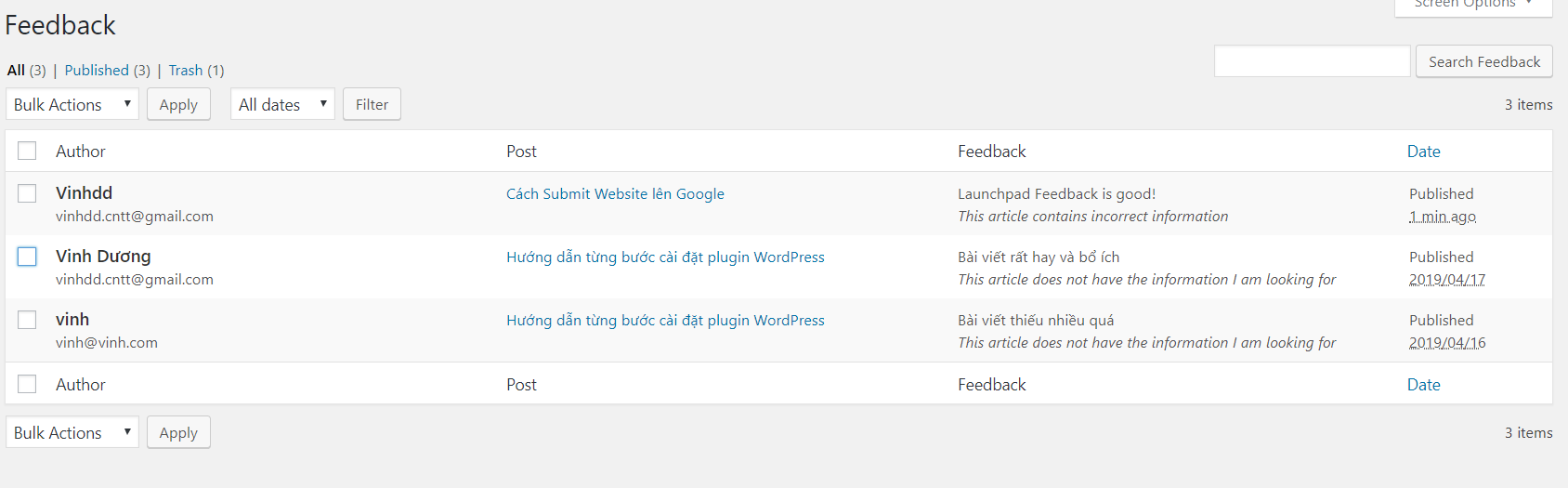1568x488 pixels.
Task: Toggle select-all checkbox in table footer
Action: (x=27, y=384)
